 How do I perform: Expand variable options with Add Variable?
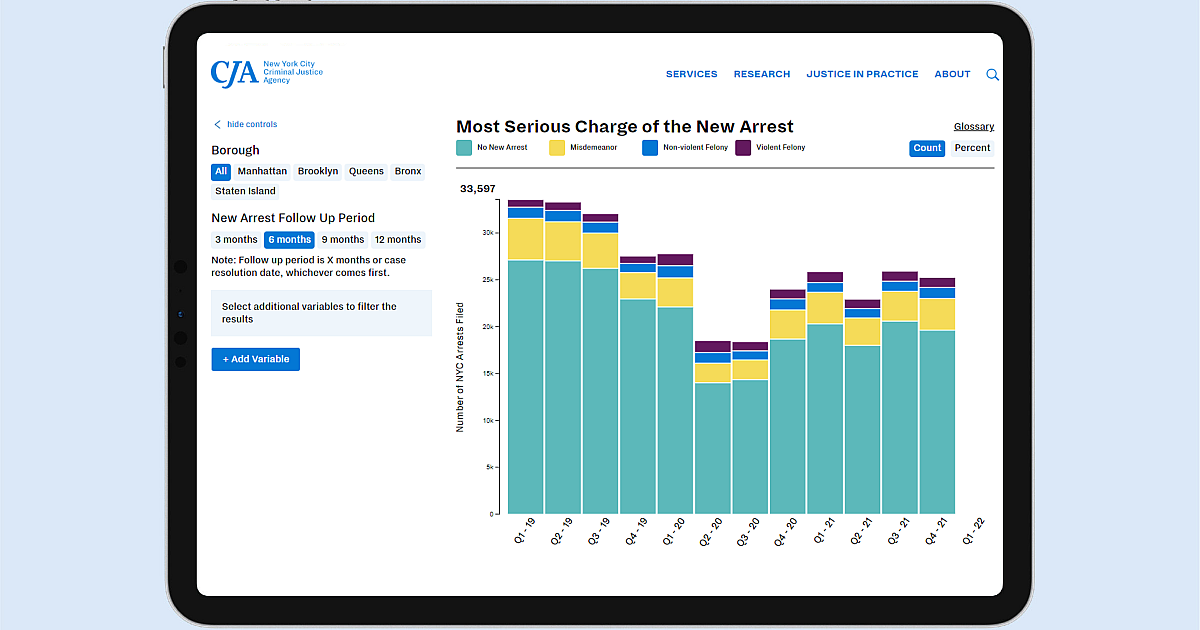[255, 359]
